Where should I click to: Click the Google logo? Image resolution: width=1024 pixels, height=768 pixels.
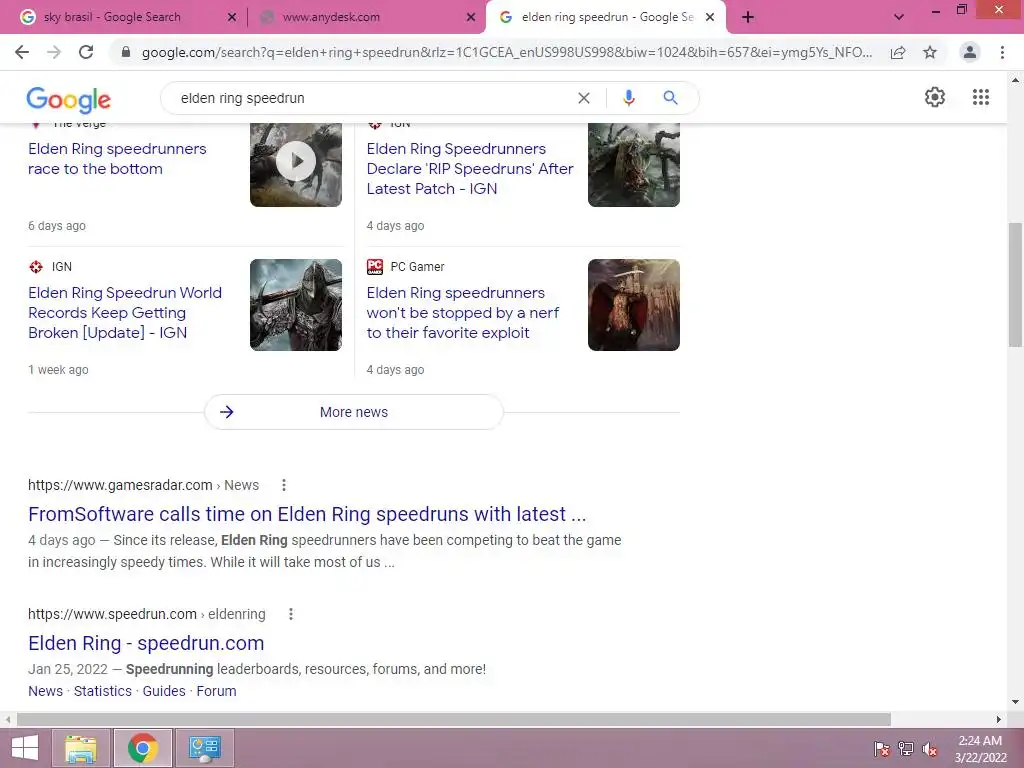69,99
